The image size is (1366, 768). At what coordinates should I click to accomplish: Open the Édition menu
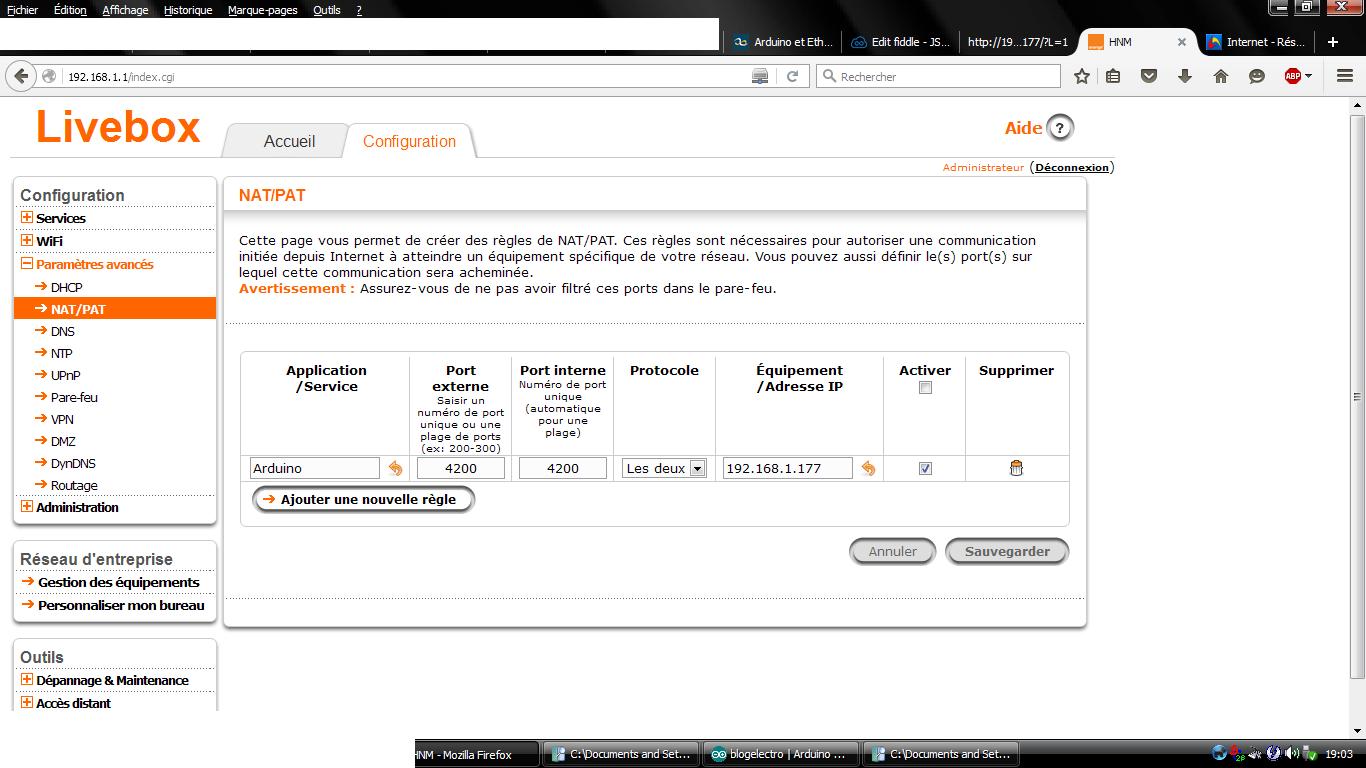pos(70,10)
